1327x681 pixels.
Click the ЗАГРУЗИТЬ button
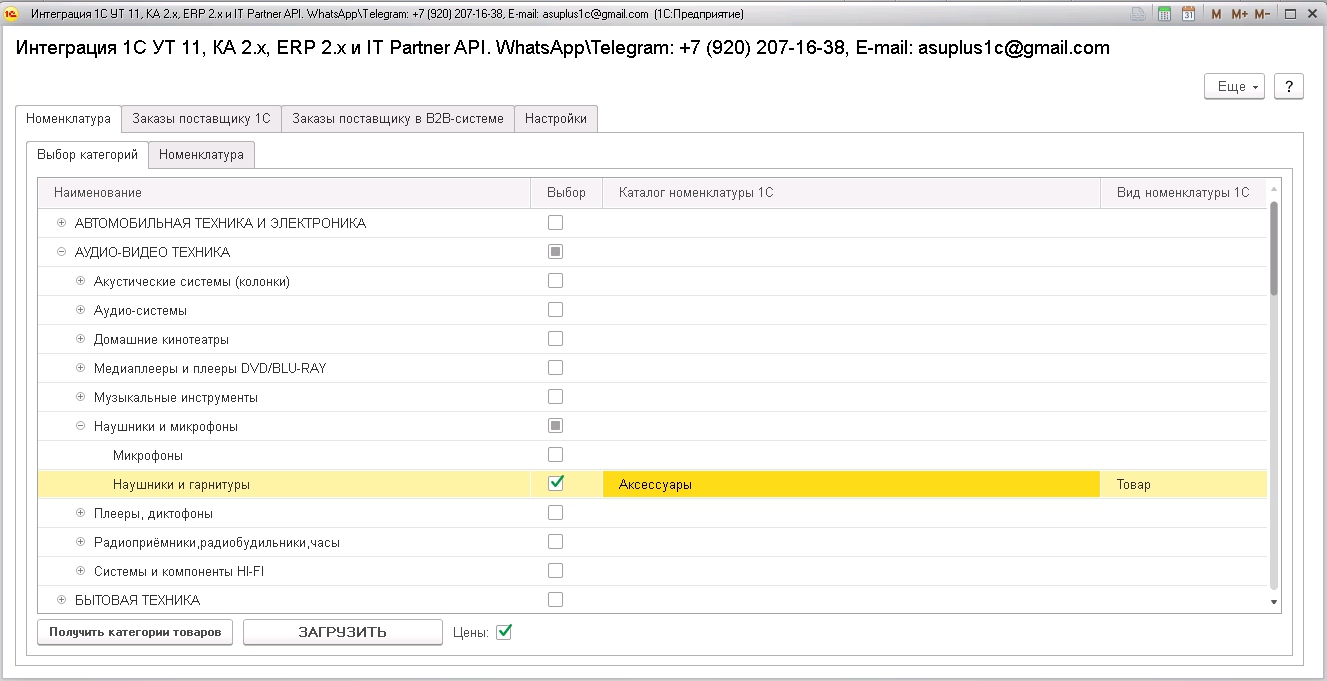click(342, 632)
